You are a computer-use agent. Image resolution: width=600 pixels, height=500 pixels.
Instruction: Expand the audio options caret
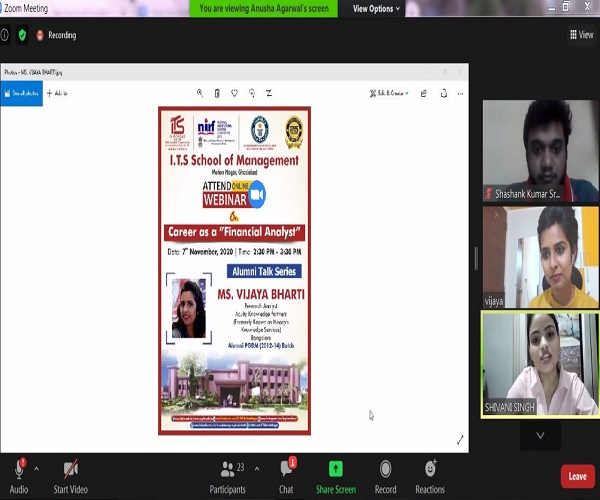tap(37, 468)
